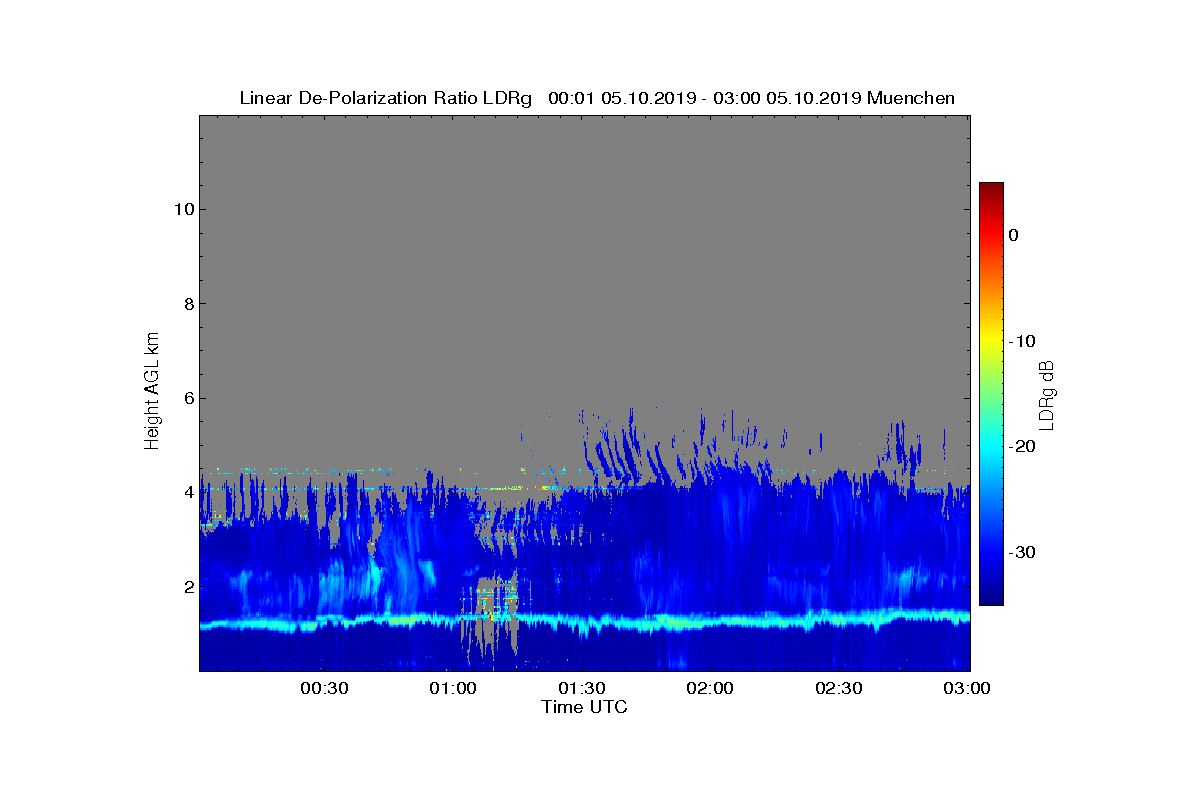Viewport: 1200px width, 800px height.
Task: Click the colorbar tick label '-20'
Action: [x=1020, y=446]
